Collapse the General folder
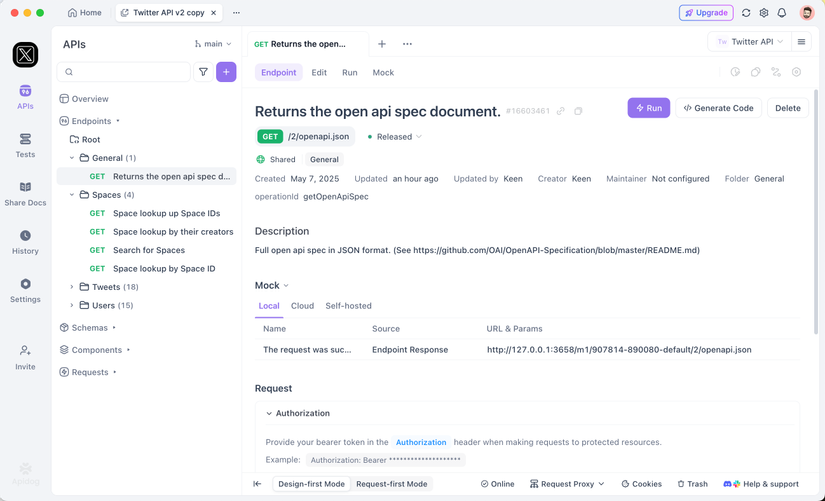The height and width of the screenshot is (501, 825). click(72, 158)
